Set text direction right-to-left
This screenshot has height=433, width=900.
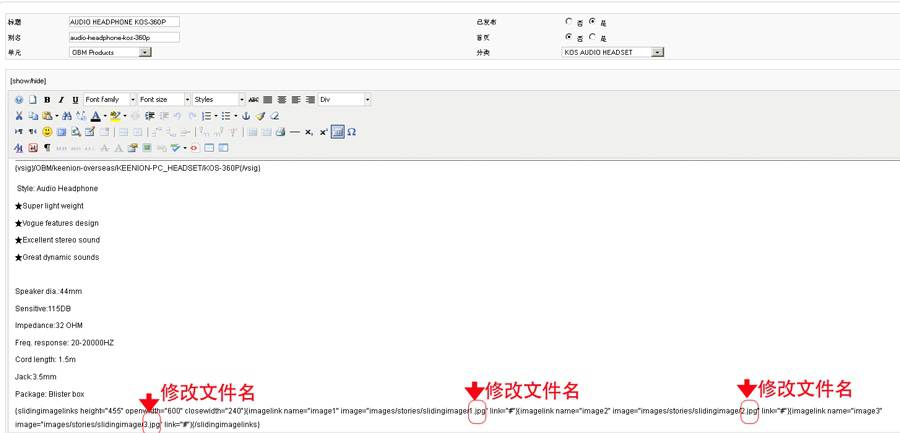[x=33, y=132]
